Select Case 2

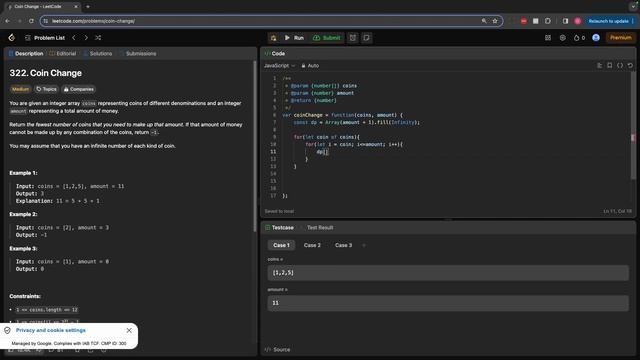(312, 245)
